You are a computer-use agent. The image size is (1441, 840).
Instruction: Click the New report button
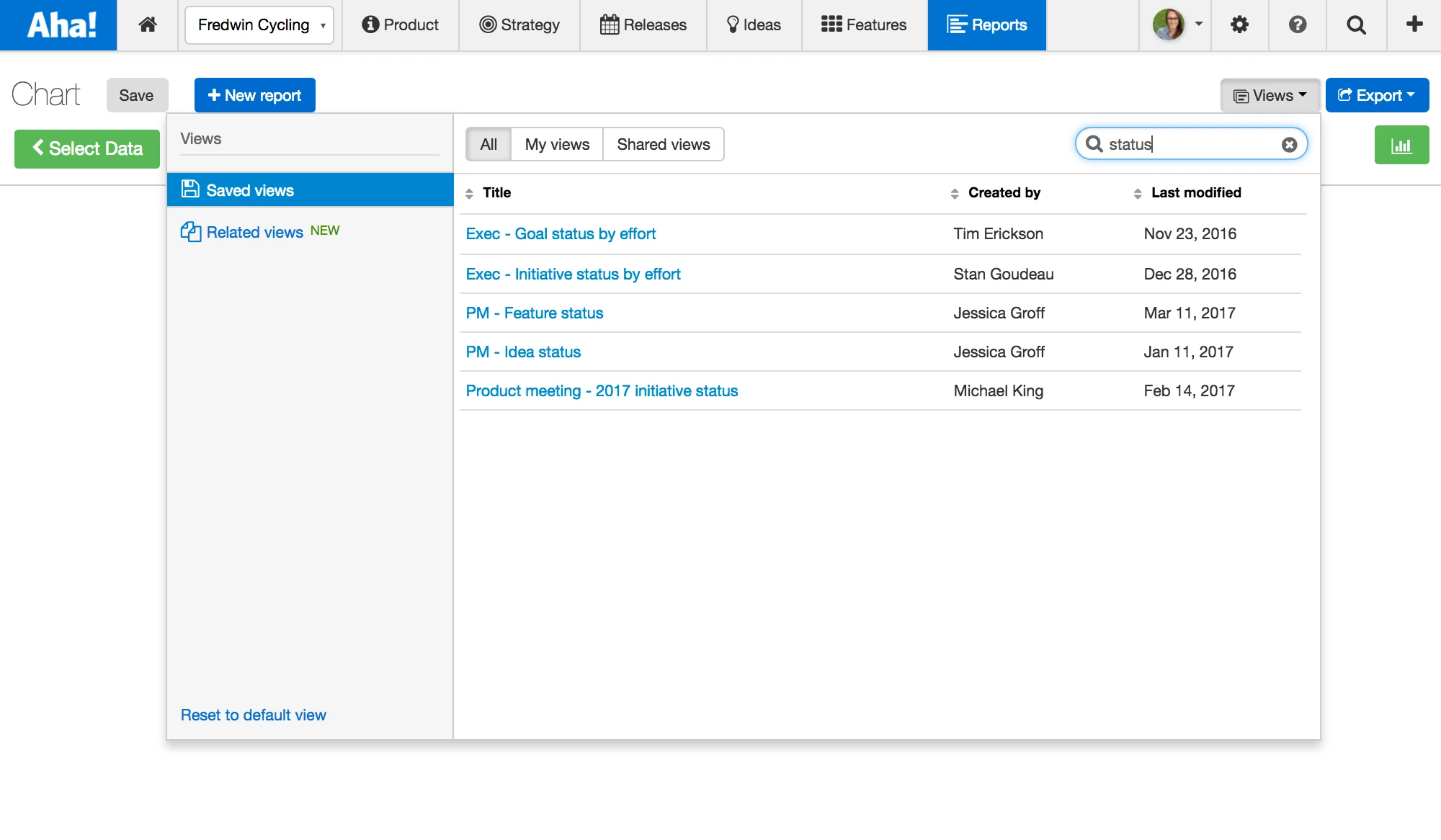point(255,95)
